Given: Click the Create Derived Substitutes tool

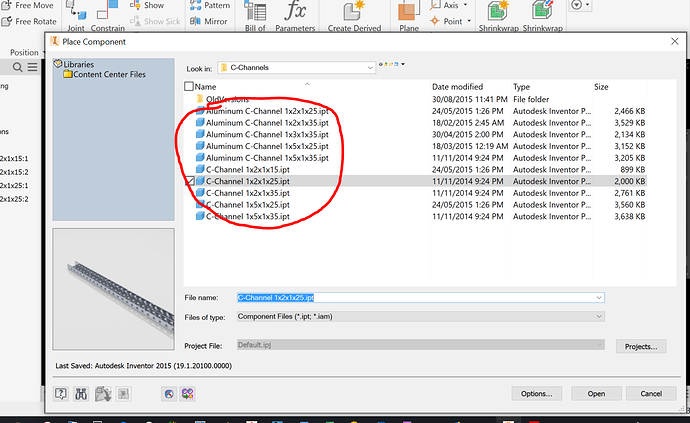Looking at the screenshot, I should tap(354, 16).
